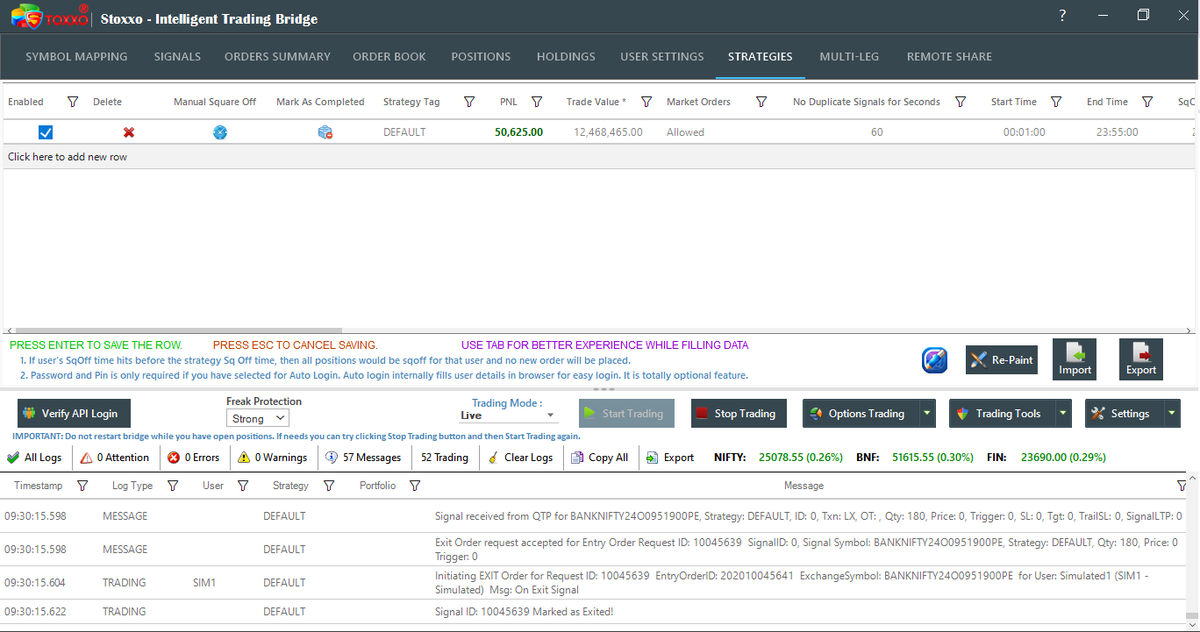1200x632 pixels.
Task: Click Export button in logs toolbar
Action: pyautogui.click(x=669, y=457)
